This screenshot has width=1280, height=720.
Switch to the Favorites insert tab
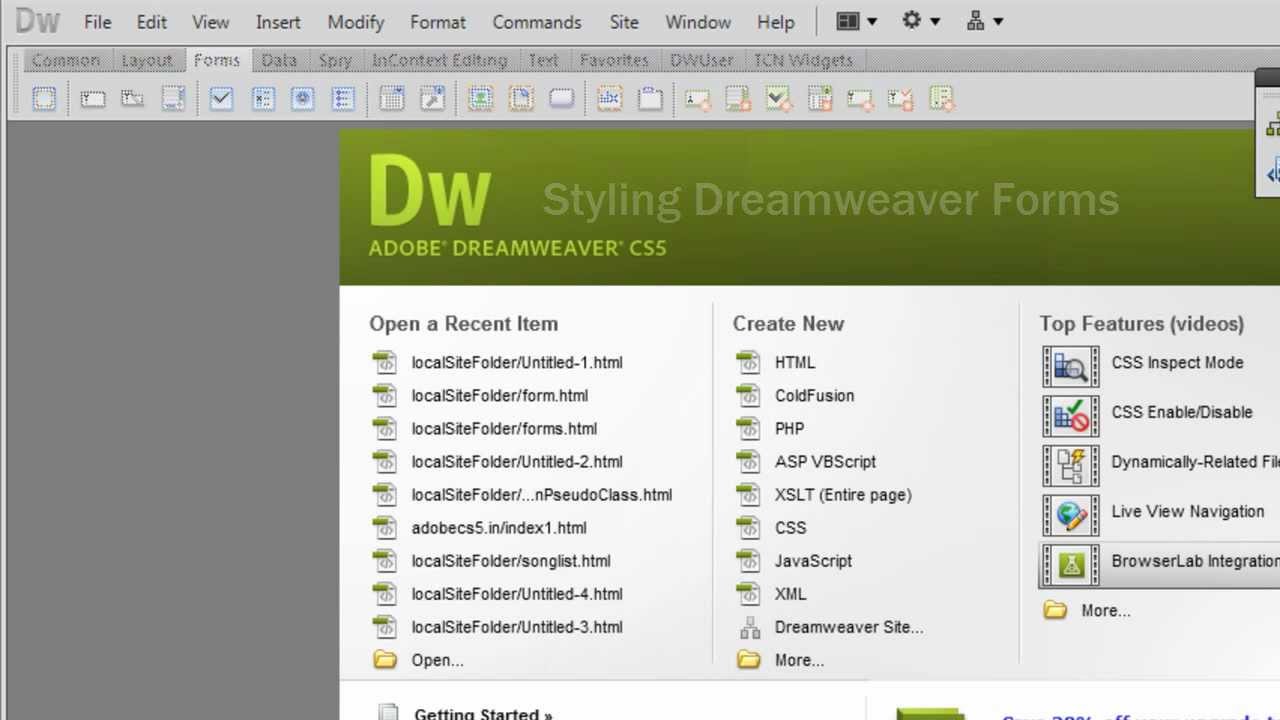pyautogui.click(x=614, y=60)
